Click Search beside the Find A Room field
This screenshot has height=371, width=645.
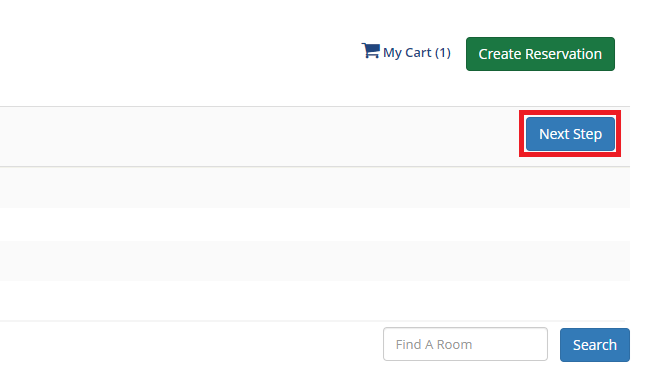[594, 345]
